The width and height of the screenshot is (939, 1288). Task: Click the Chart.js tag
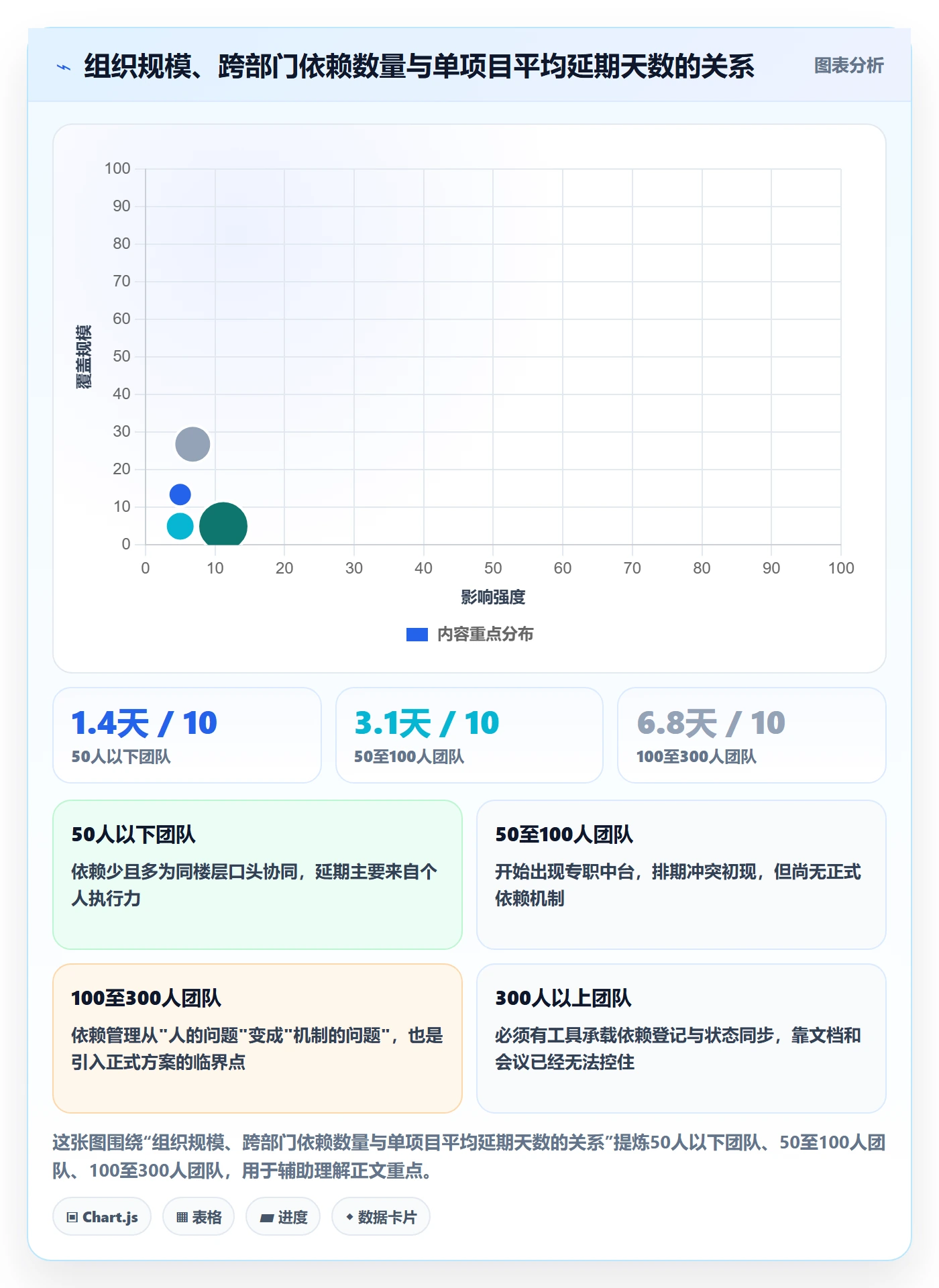[102, 1217]
